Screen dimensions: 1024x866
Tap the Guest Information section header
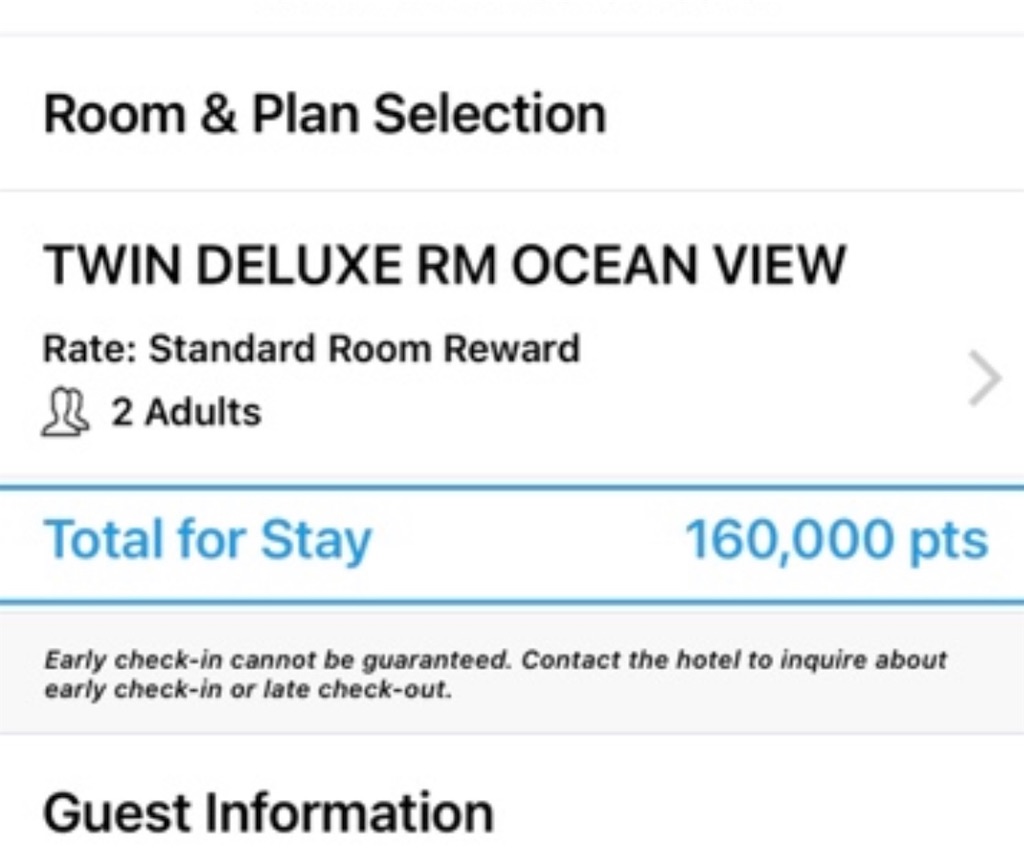(x=268, y=812)
